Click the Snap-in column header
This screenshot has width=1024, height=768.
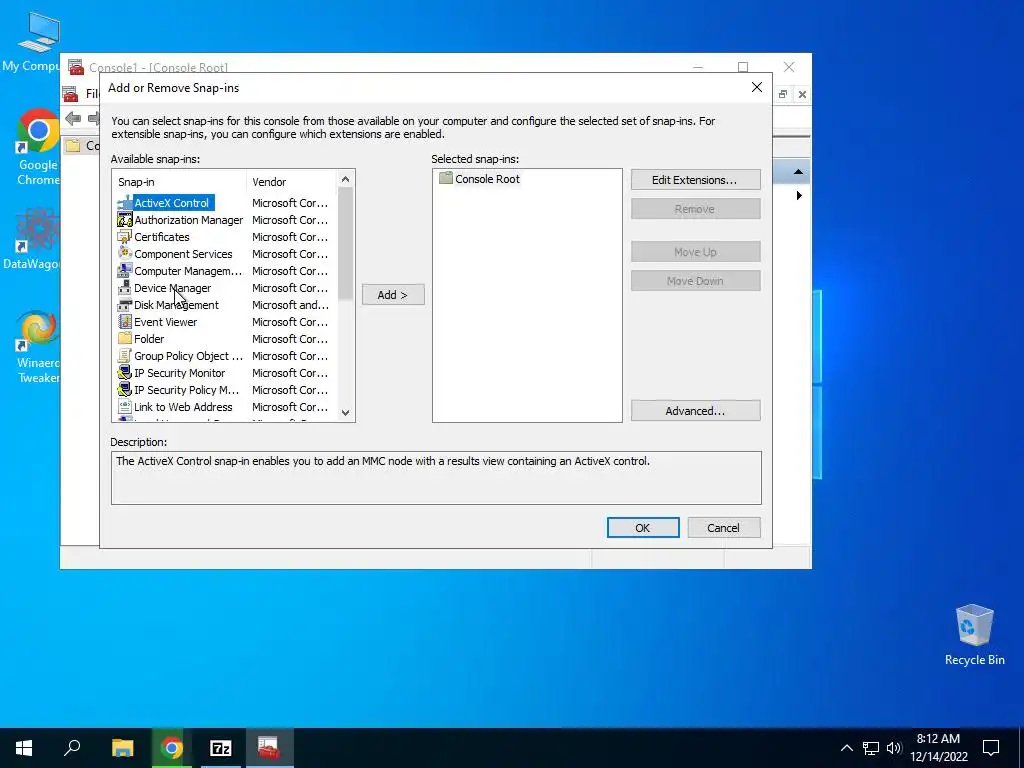(179, 182)
